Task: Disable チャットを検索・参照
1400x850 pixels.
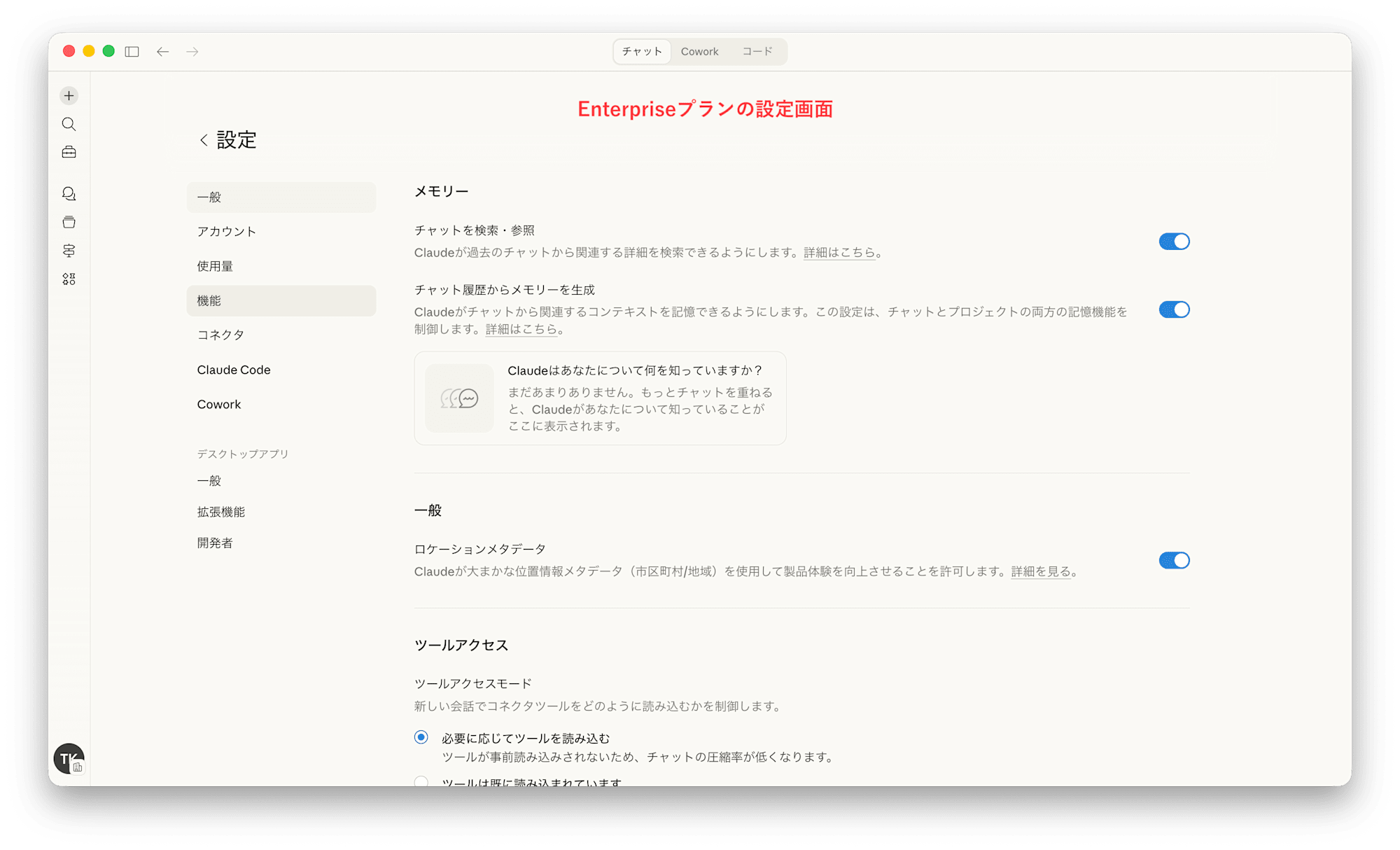Action: (1173, 242)
